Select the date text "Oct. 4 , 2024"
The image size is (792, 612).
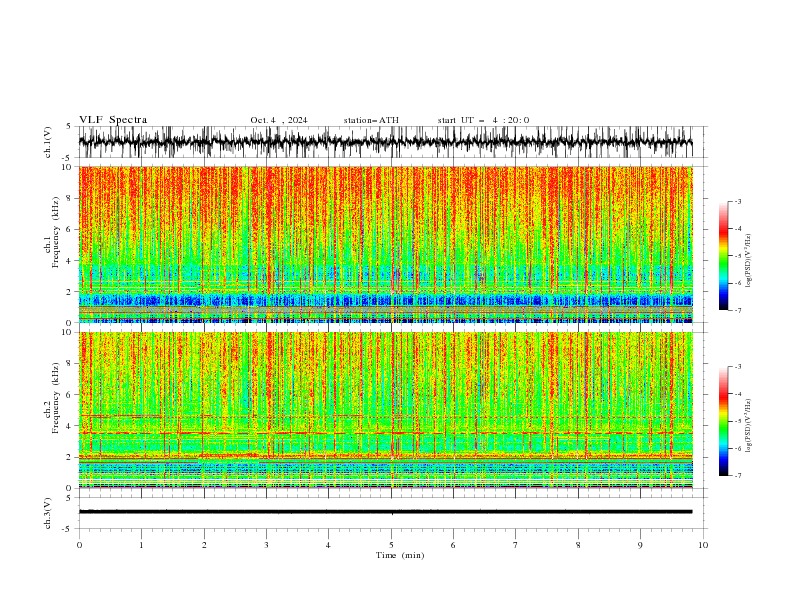(x=279, y=120)
